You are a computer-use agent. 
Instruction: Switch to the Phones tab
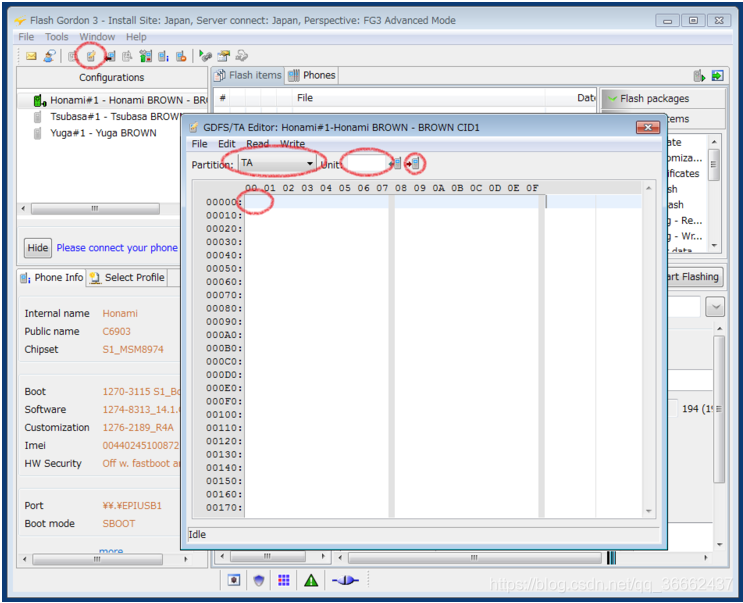tap(312, 75)
